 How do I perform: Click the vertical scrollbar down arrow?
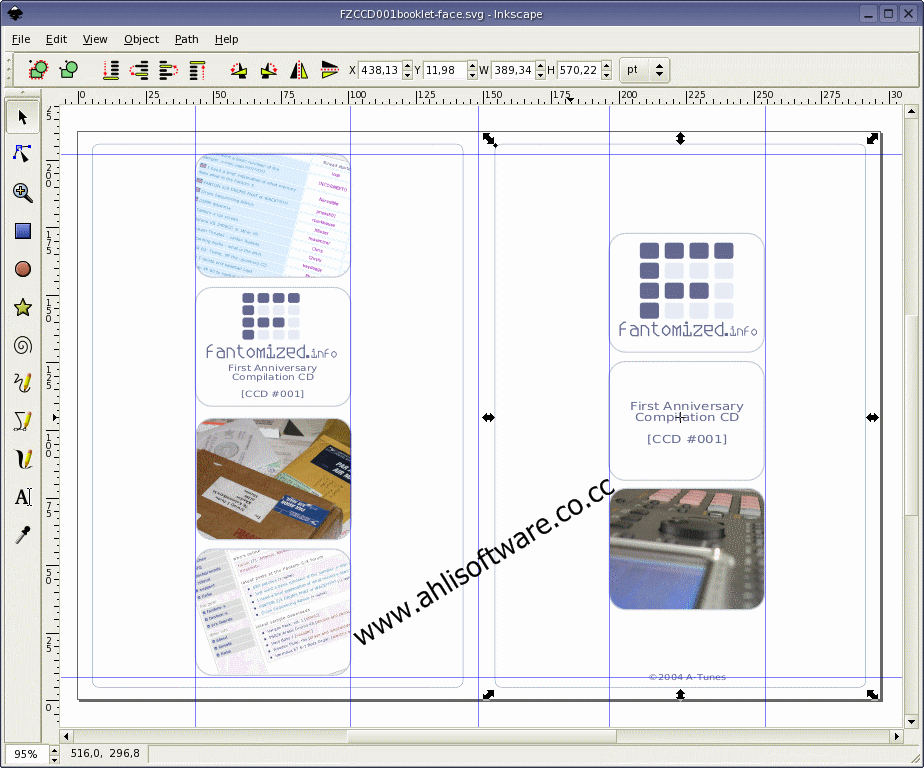pos(911,721)
